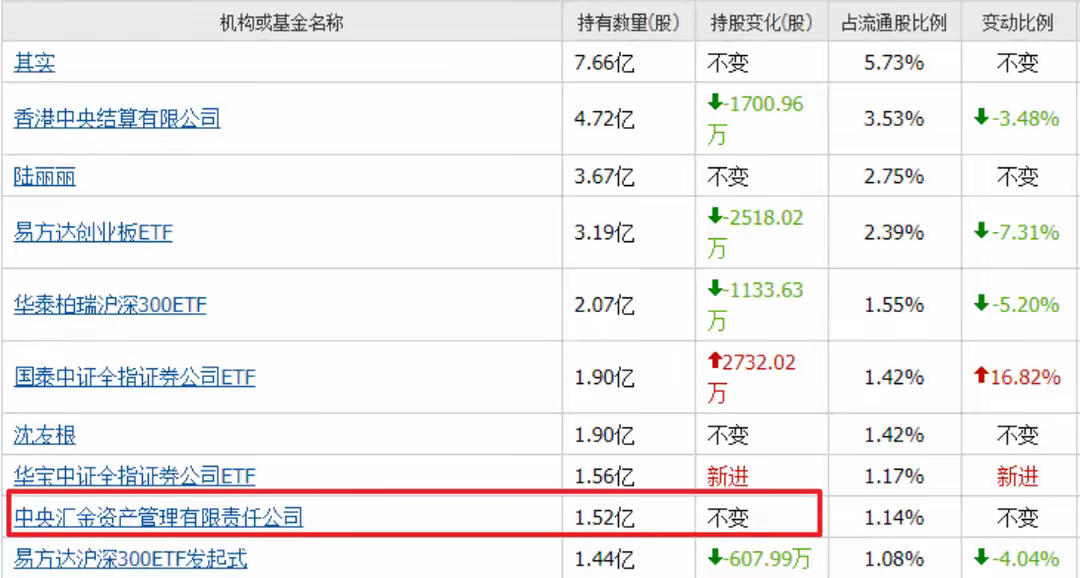This screenshot has width=1080, height=578.
Task: Select the 2.39% ratio cell
Action: [x=894, y=233]
